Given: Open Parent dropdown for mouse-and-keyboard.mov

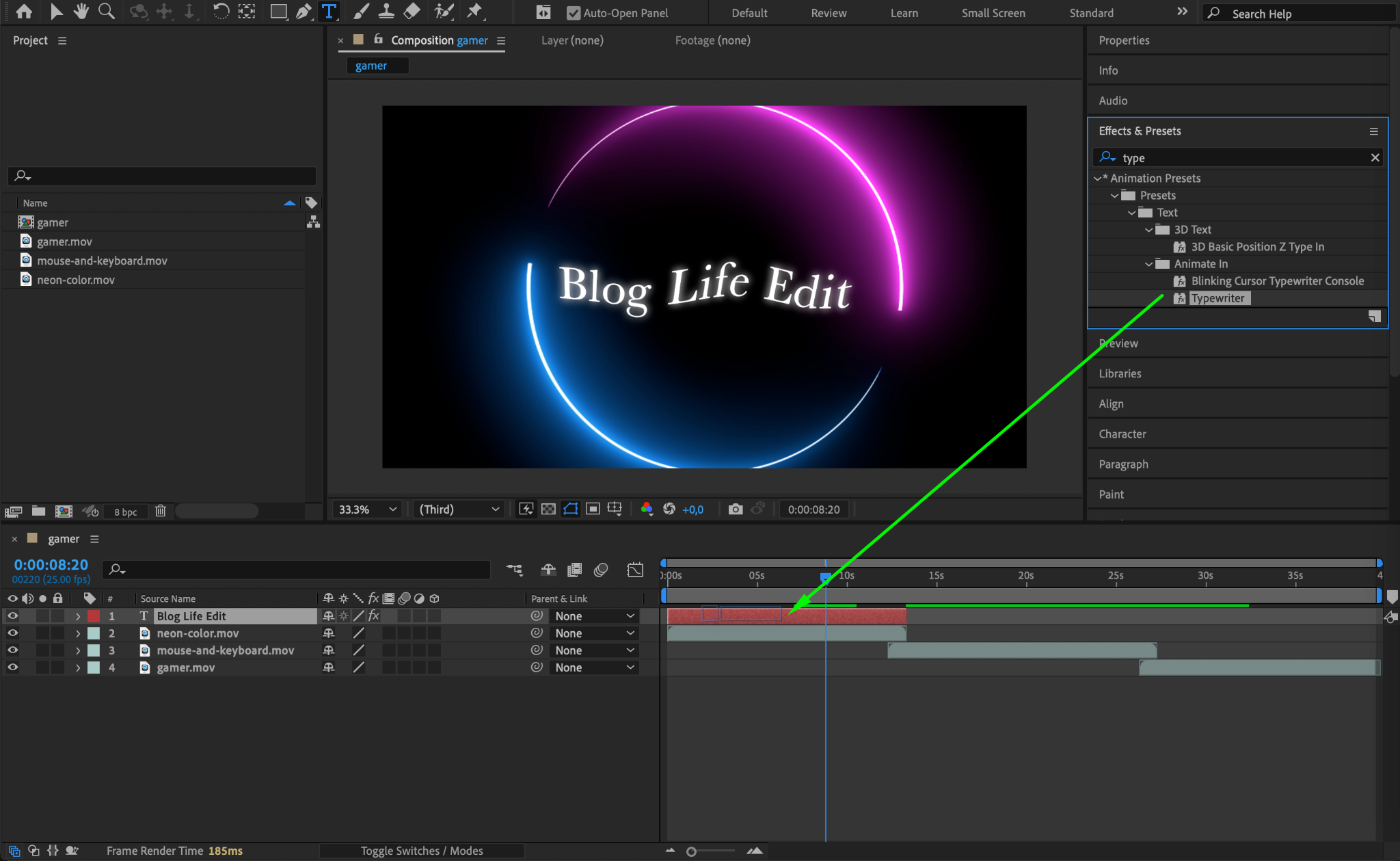Looking at the screenshot, I should click(x=593, y=650).
